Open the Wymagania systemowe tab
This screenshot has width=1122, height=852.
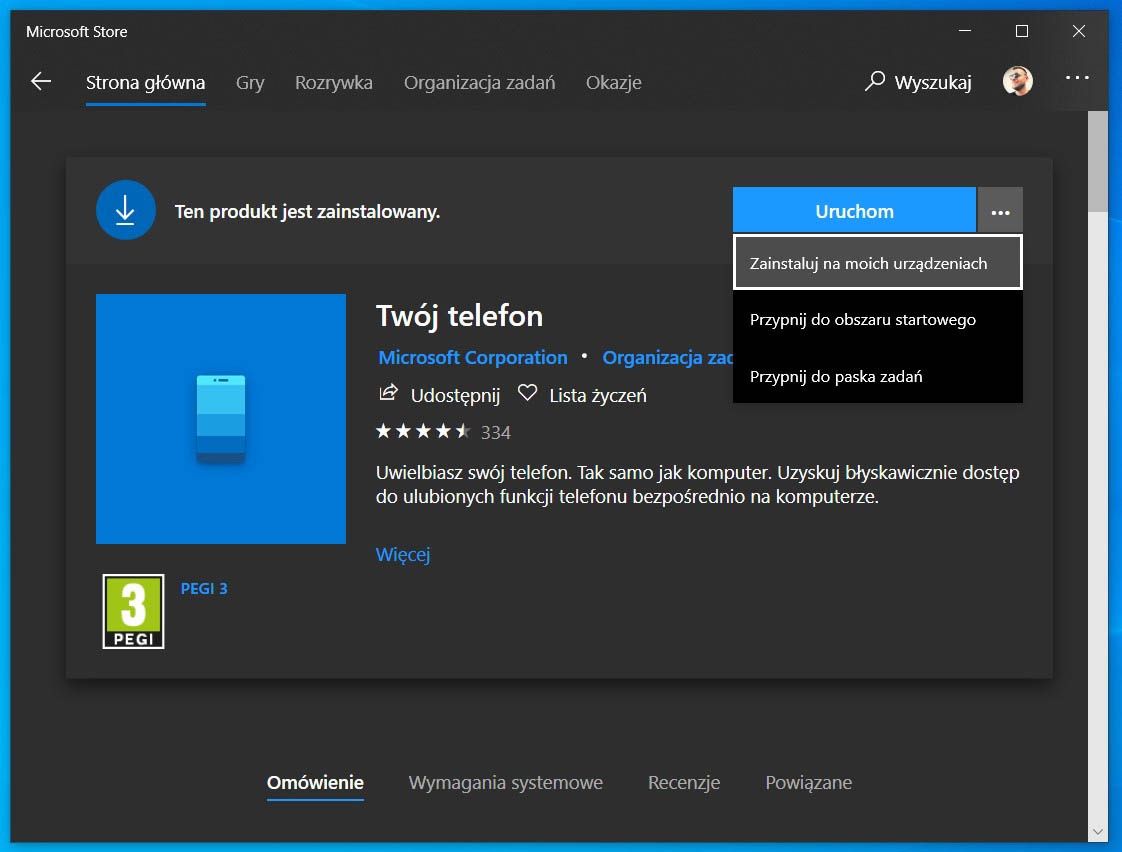coord(505,783)
